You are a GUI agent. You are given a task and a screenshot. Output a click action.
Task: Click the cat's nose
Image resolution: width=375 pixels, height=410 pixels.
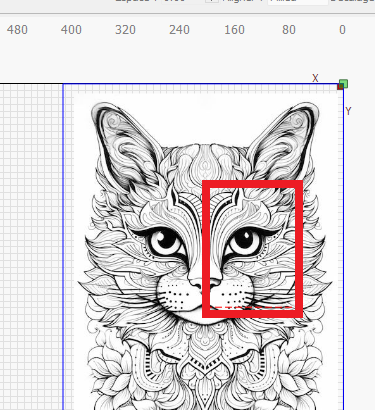[205, 283]
